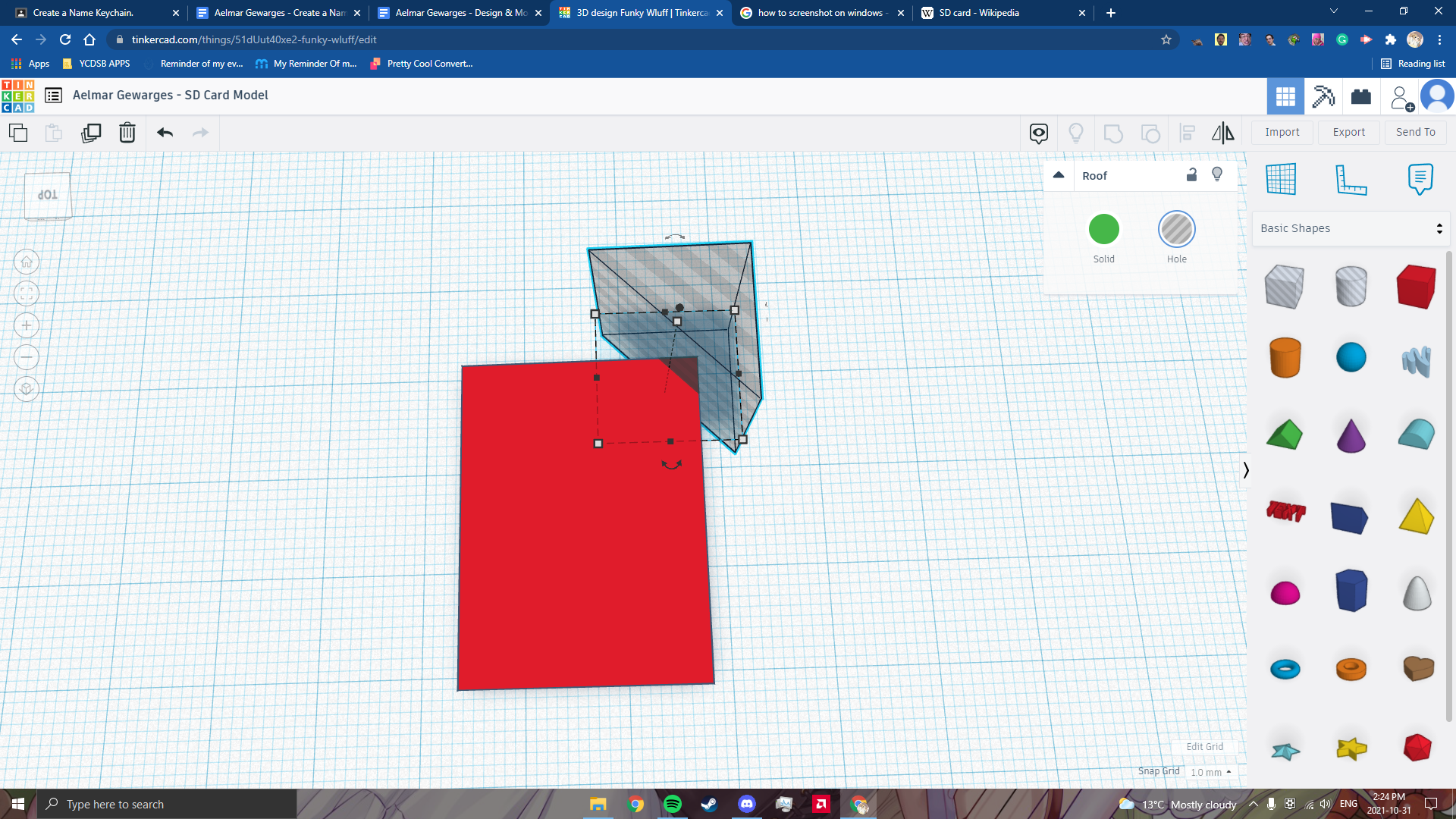Choose the Hole material swatch
Image resolution: width=1456 pixels, height=819 pixels.
(1176, 228)
